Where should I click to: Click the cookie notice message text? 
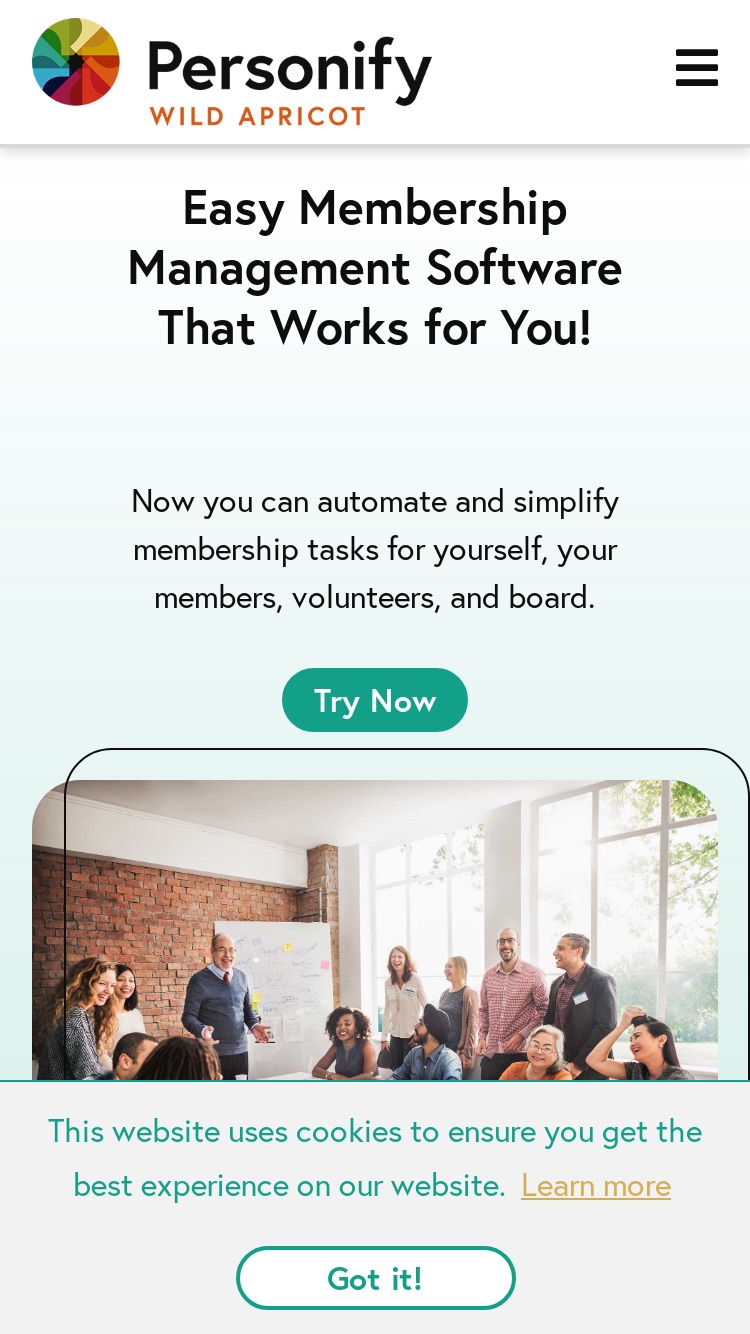click(x=375, y=1158)
